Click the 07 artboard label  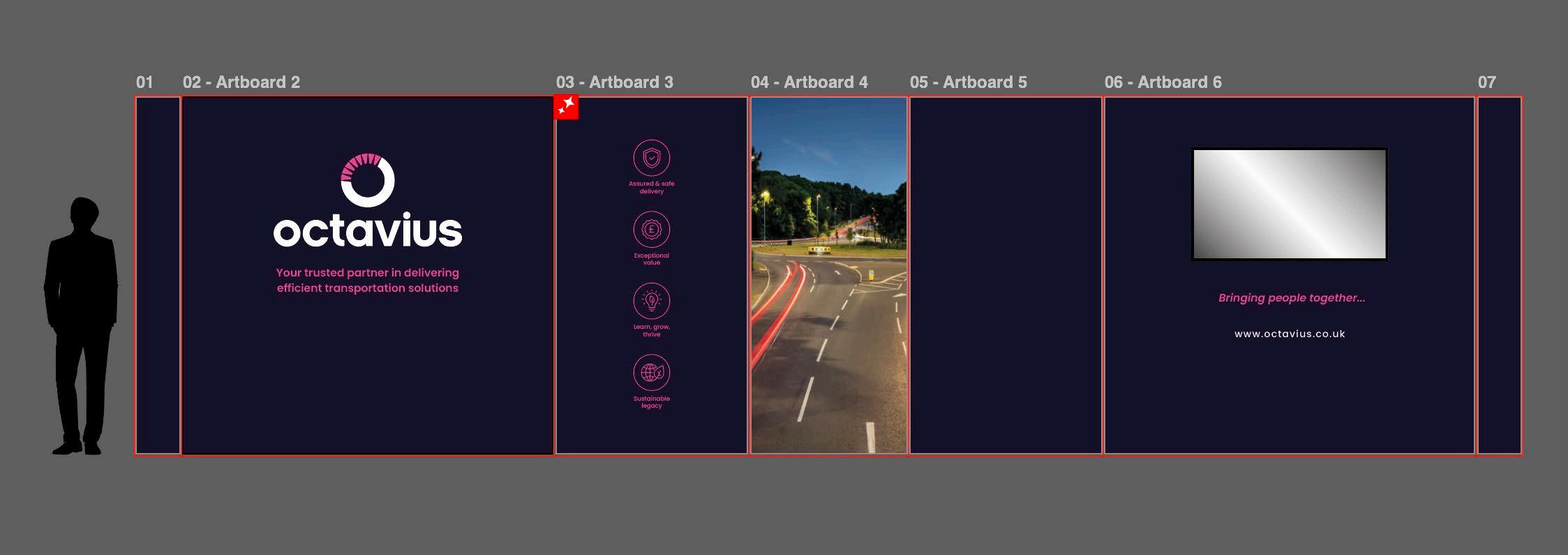[1487, 82]
